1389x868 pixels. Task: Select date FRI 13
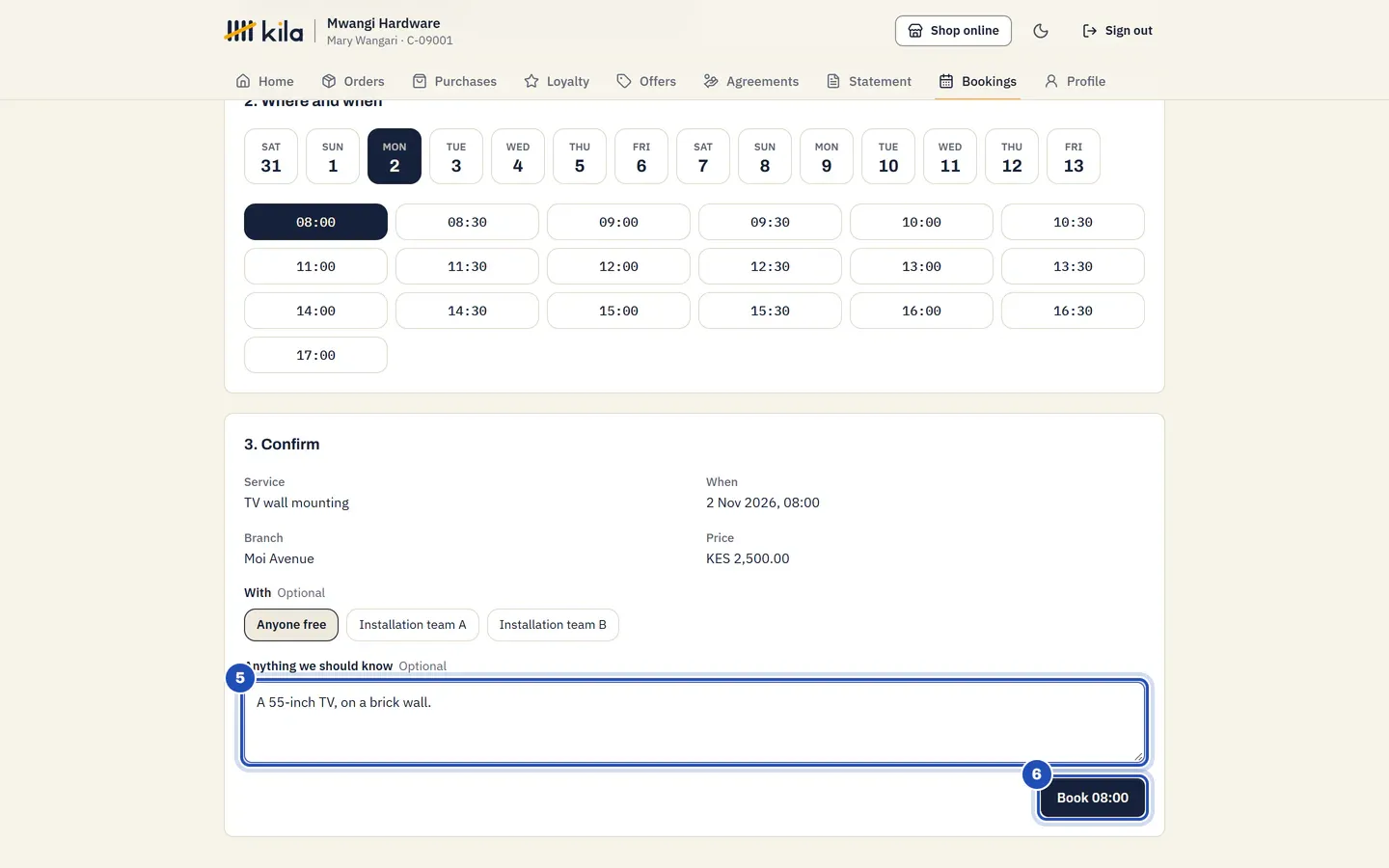coord(1074,156)
